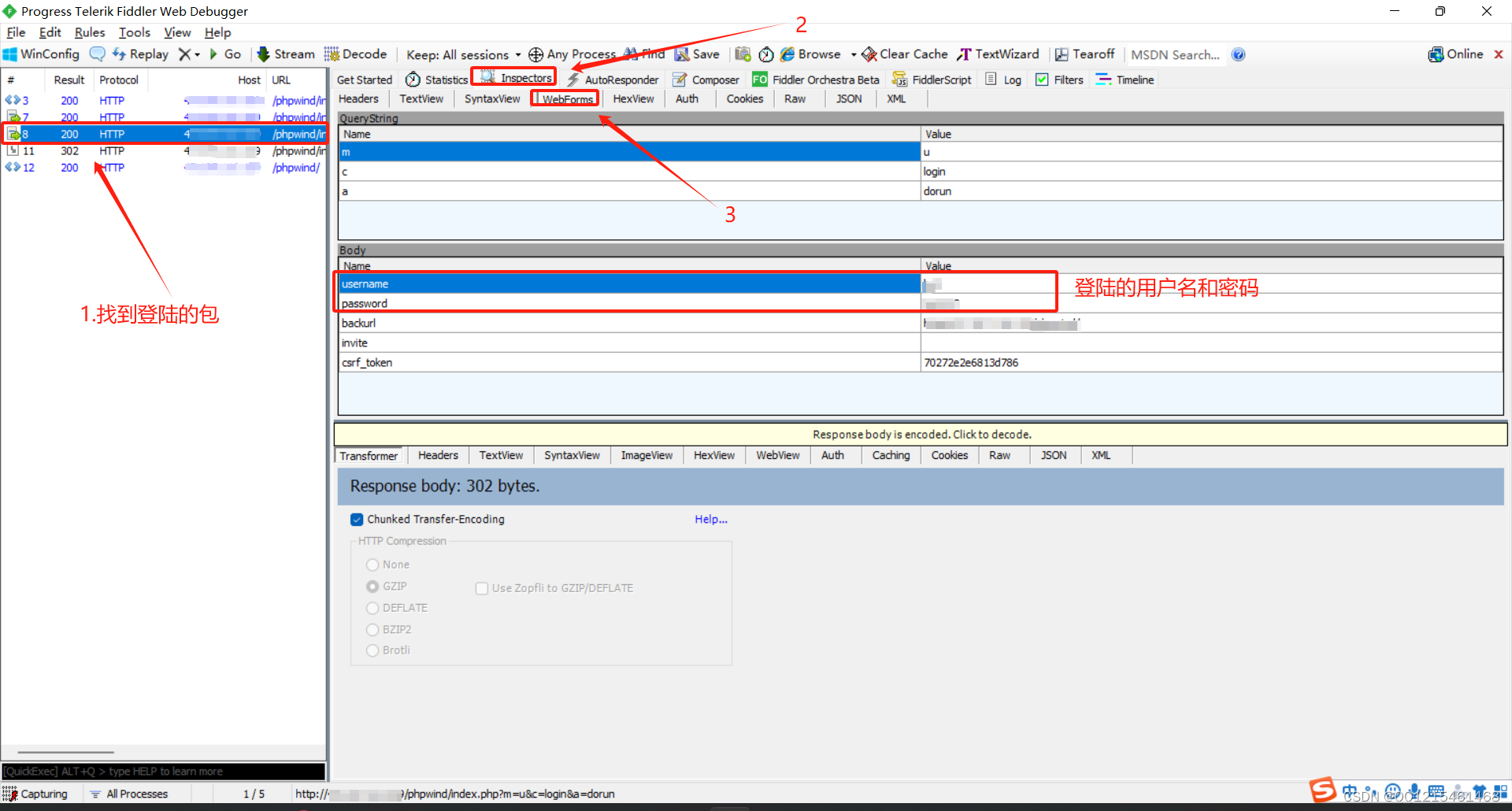This screenshot has height=811, width=1512.
Task: Switch to the Statistics tab
Action: click(436, 80)
